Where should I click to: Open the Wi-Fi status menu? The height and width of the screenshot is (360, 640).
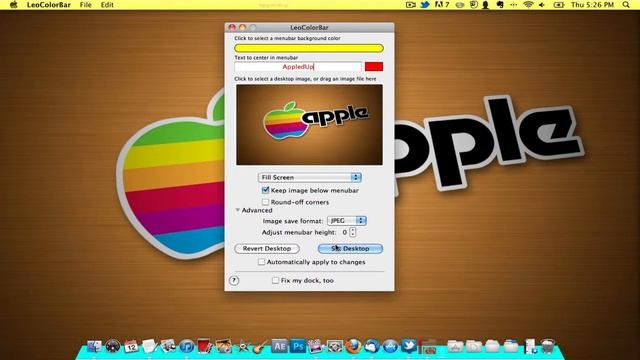click(x=529, y=5)
